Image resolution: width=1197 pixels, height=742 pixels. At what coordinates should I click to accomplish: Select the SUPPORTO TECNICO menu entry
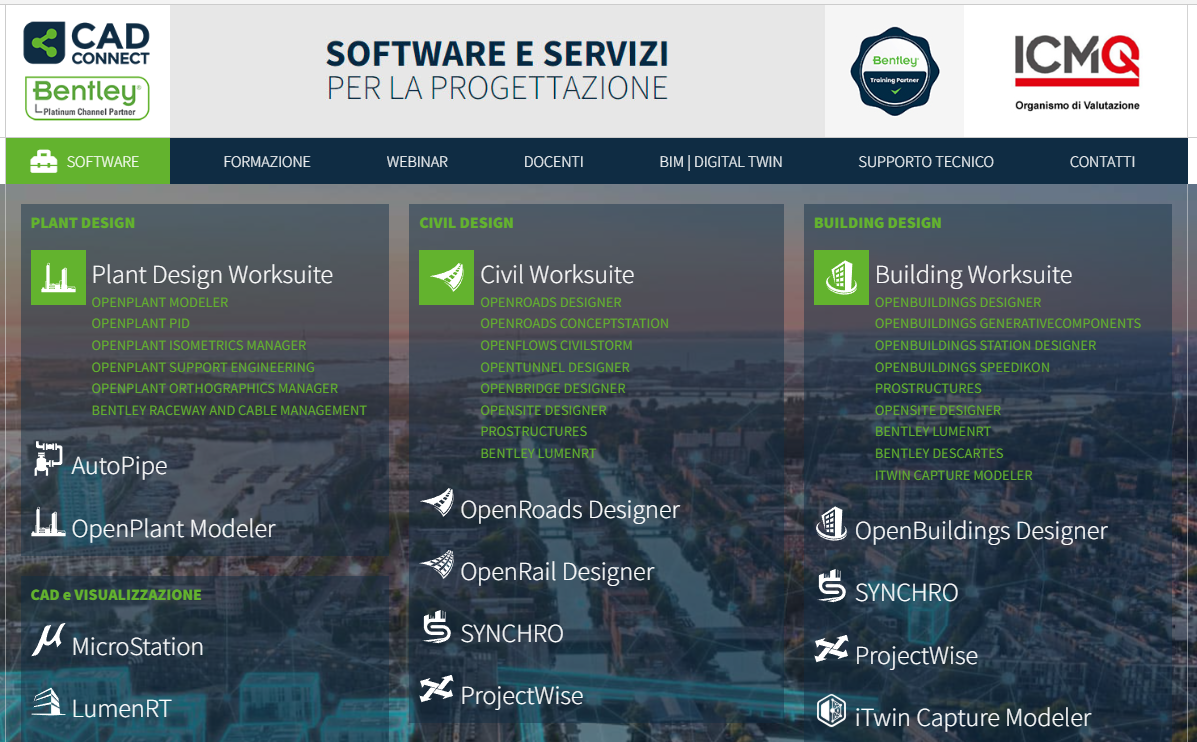click(x=925, y=161)
